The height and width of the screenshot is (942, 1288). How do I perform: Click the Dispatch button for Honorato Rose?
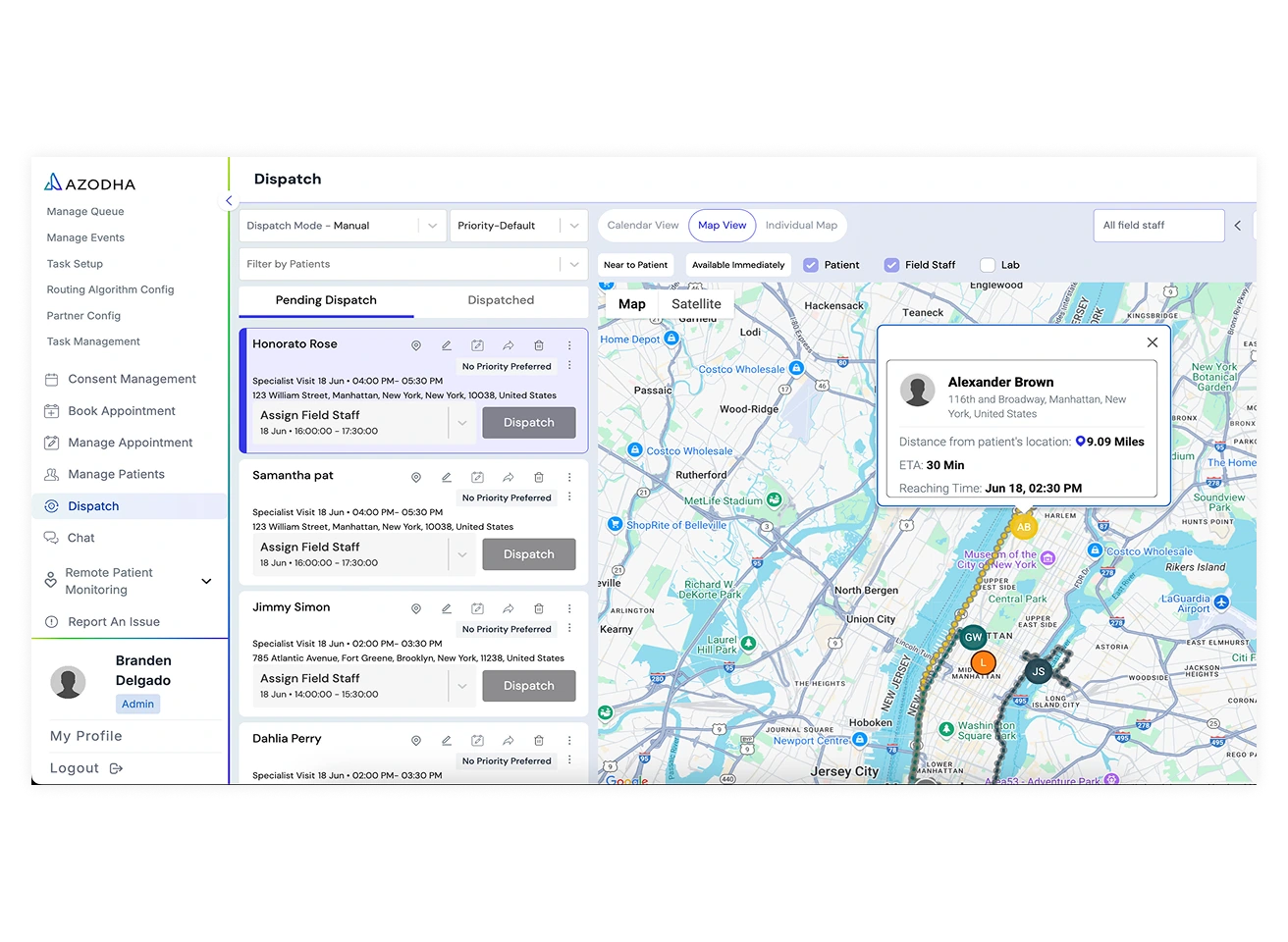point(528,422)
